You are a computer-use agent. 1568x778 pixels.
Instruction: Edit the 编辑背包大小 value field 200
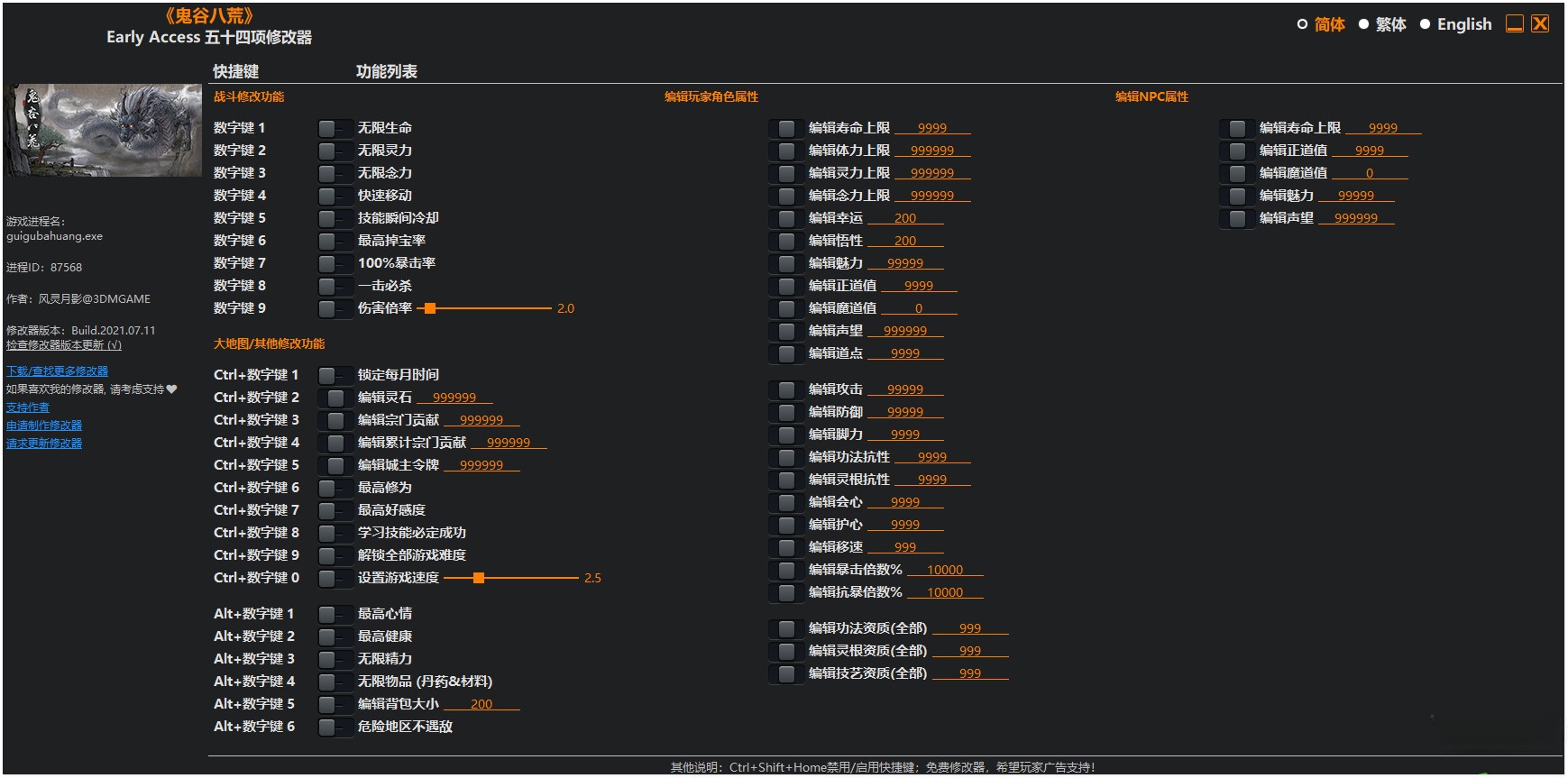481,704
